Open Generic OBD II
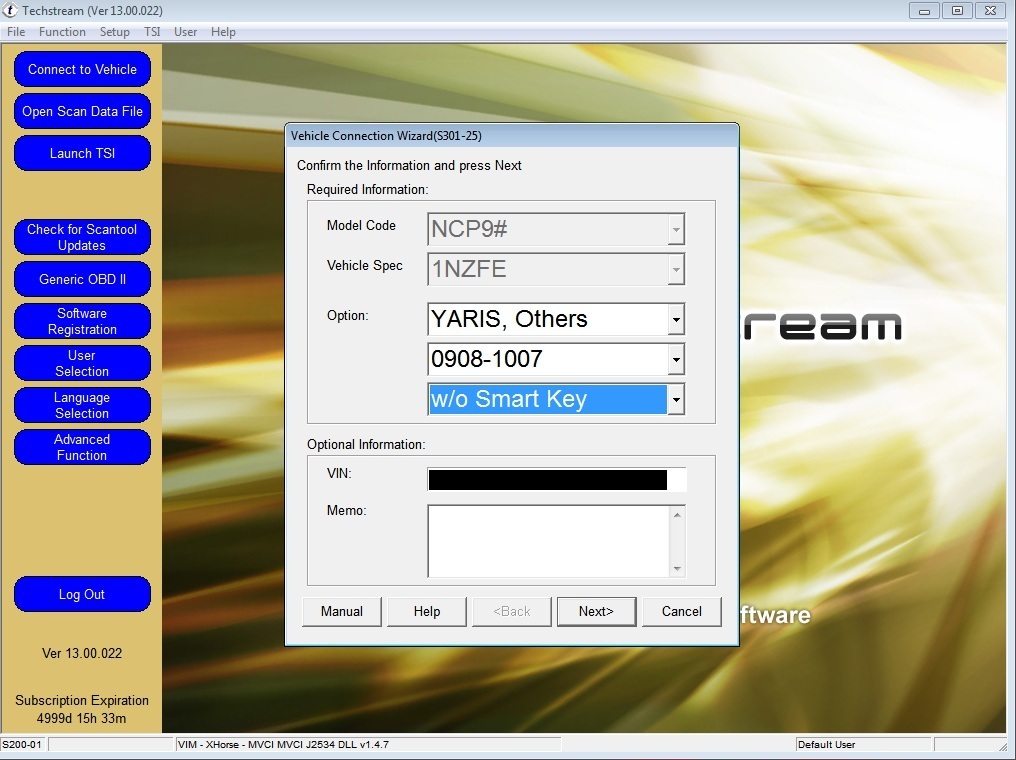Image resolution: width=1016 pixels, height=760 pixels. (x=82, y=279)
